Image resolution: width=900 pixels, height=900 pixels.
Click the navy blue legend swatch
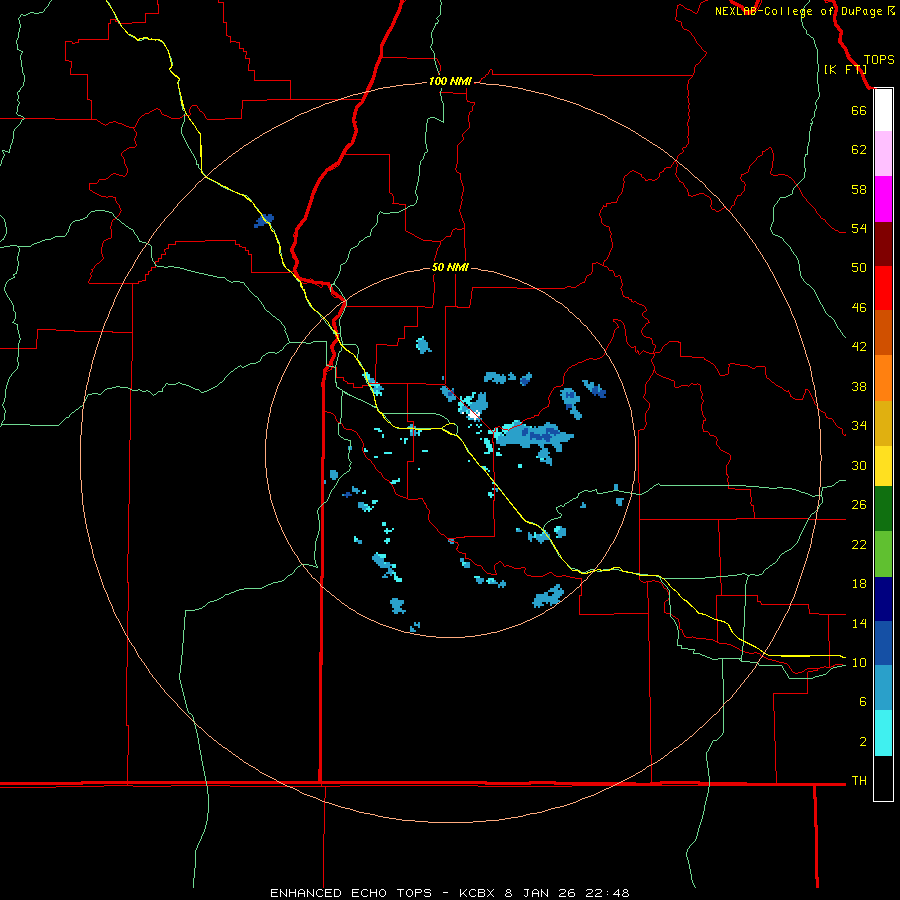click(x=883, y=599)
